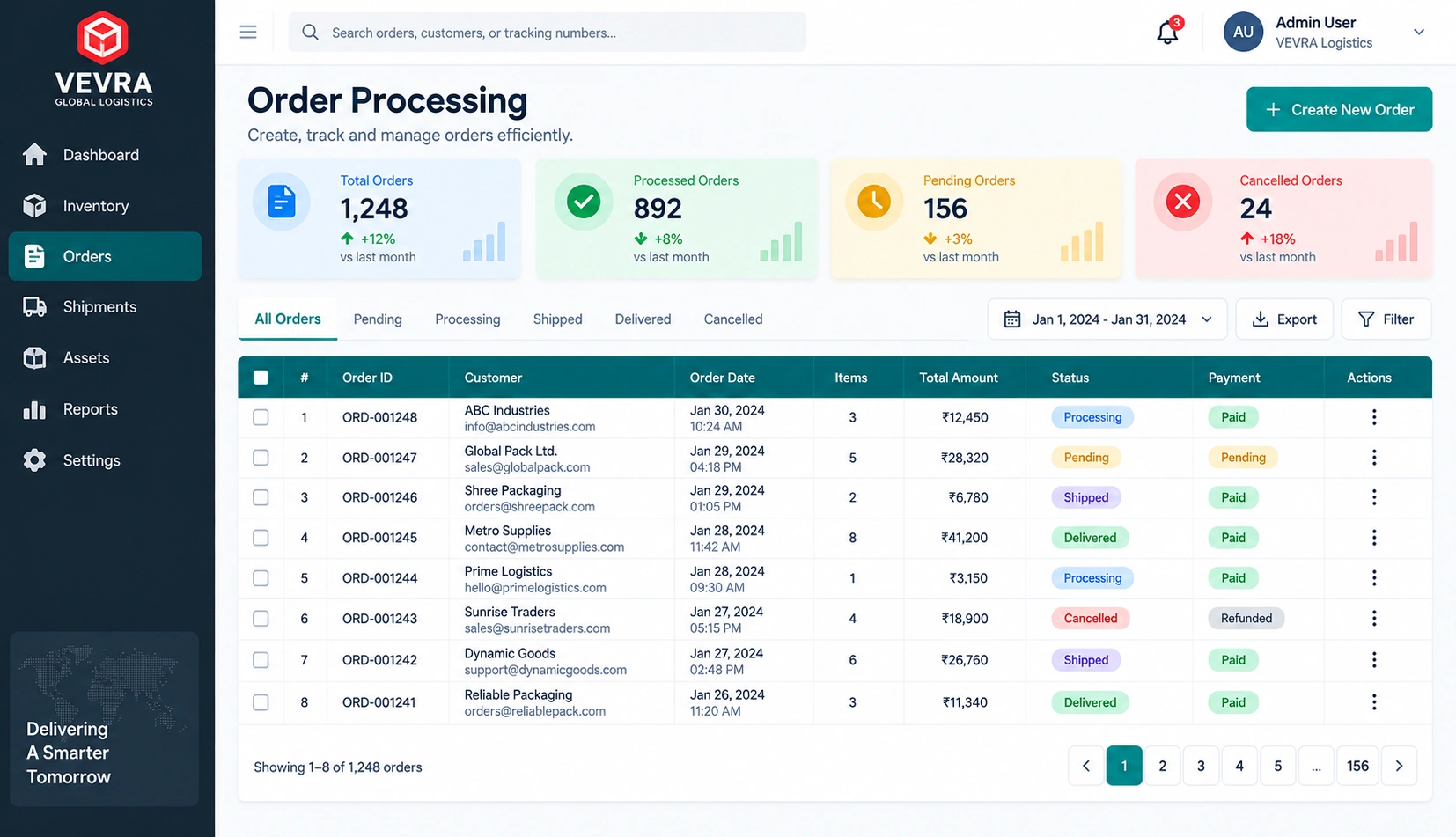
Task: Switch to the Delivered tab
Action: [643, 319]
